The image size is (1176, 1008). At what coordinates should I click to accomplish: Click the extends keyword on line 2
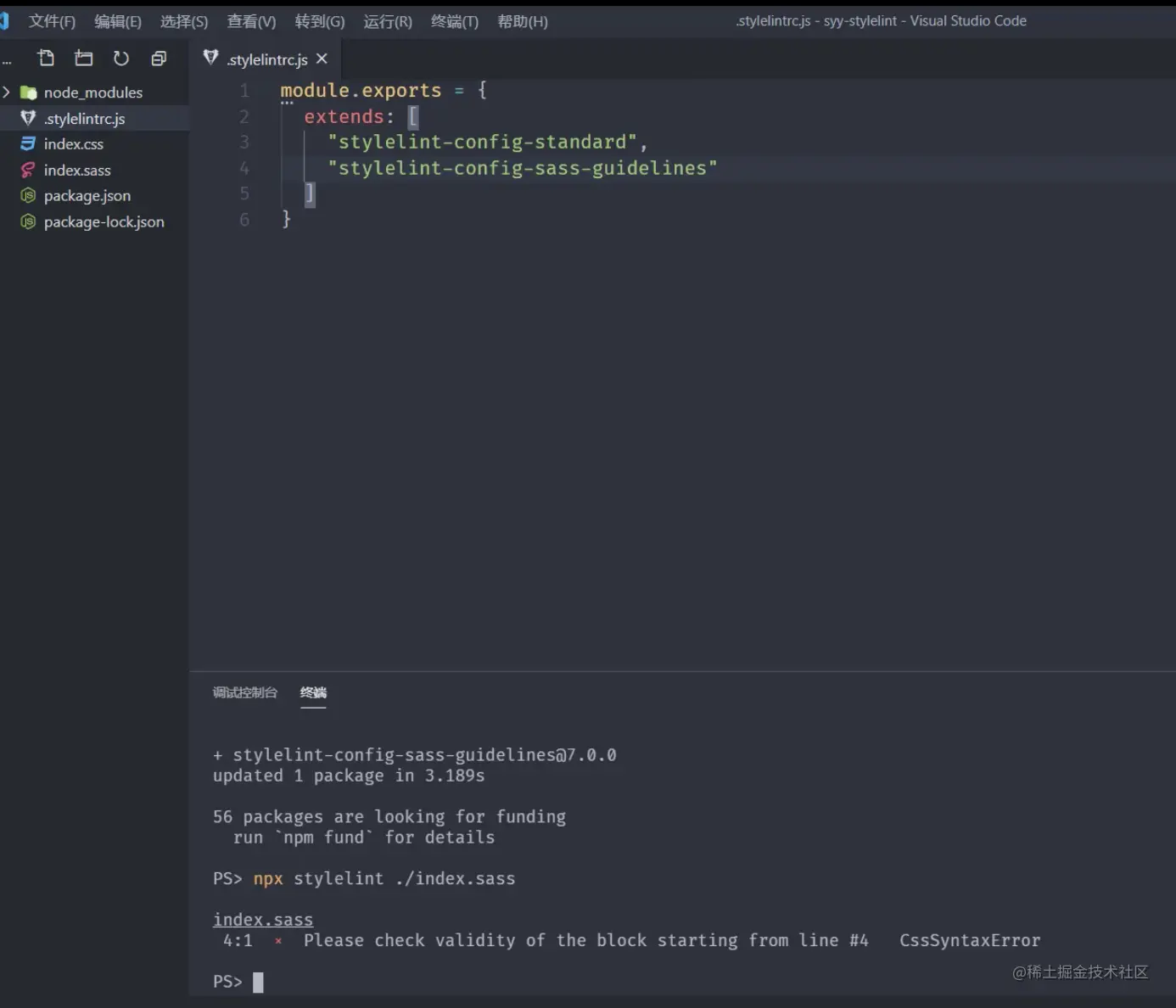point(344,116)
